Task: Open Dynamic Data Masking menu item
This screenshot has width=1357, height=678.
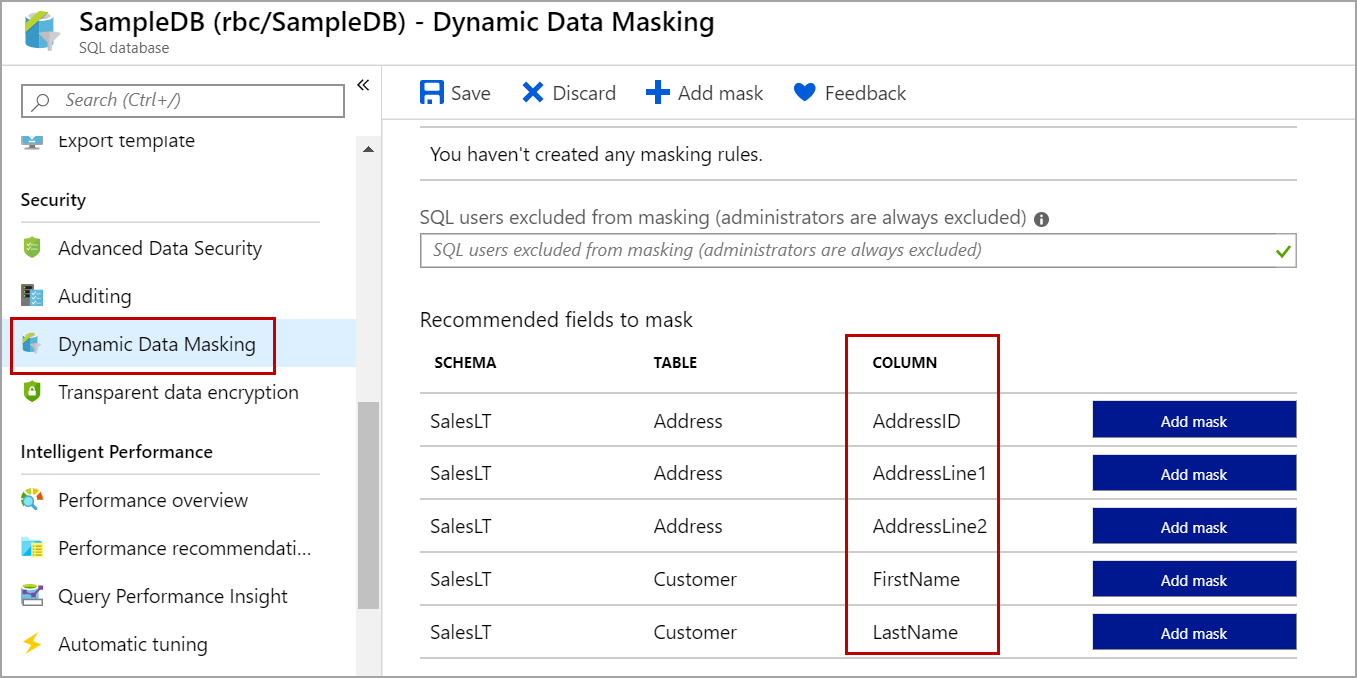Action: tap(157, 345)
